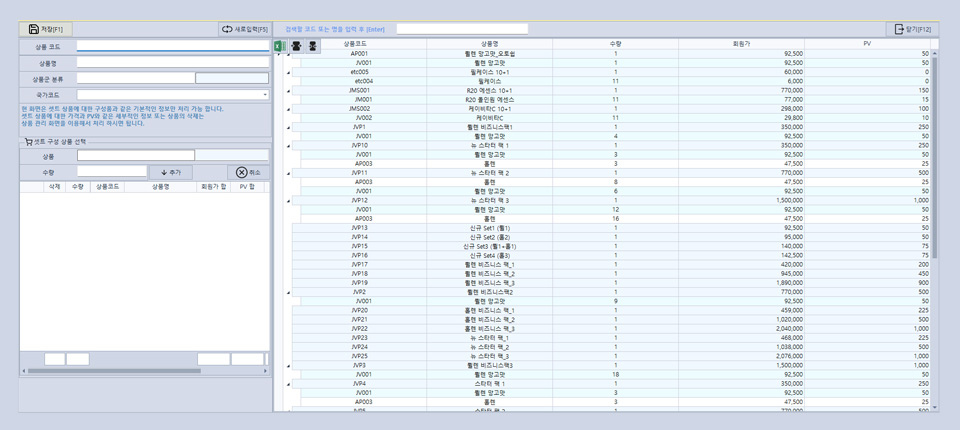Click the 추가 button with down arrow
960x430 pixels.
(x=170, y=173)
